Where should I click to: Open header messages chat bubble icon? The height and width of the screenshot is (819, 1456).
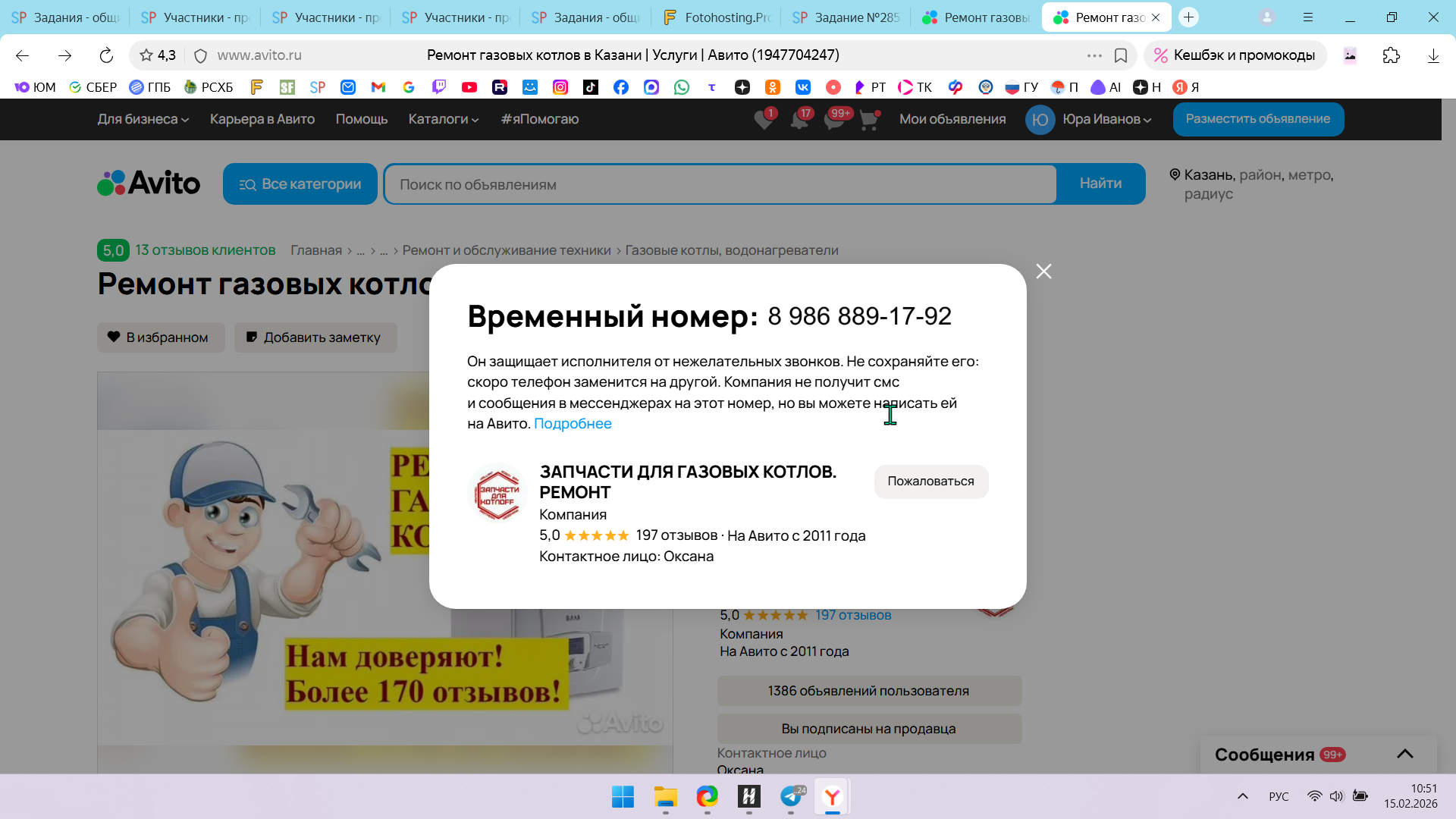tap(833, 120)
